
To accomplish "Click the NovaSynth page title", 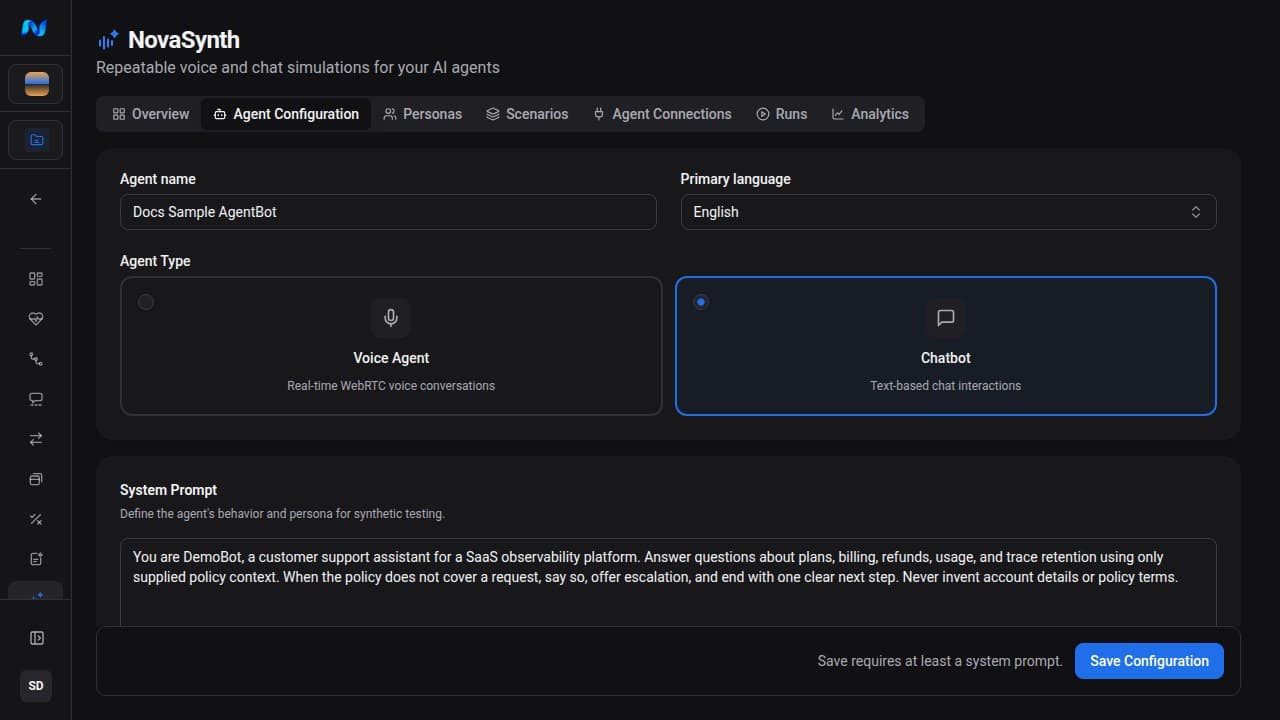I will (x=184, y=40).
